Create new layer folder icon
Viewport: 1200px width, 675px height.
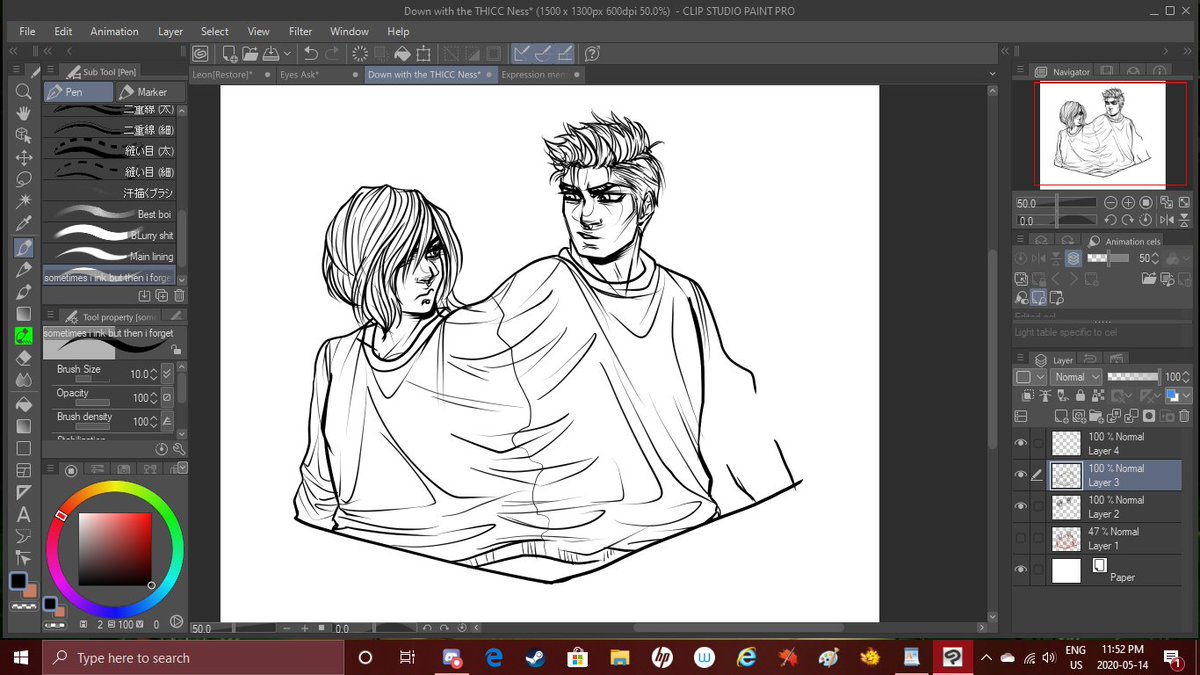[1099, 416]
